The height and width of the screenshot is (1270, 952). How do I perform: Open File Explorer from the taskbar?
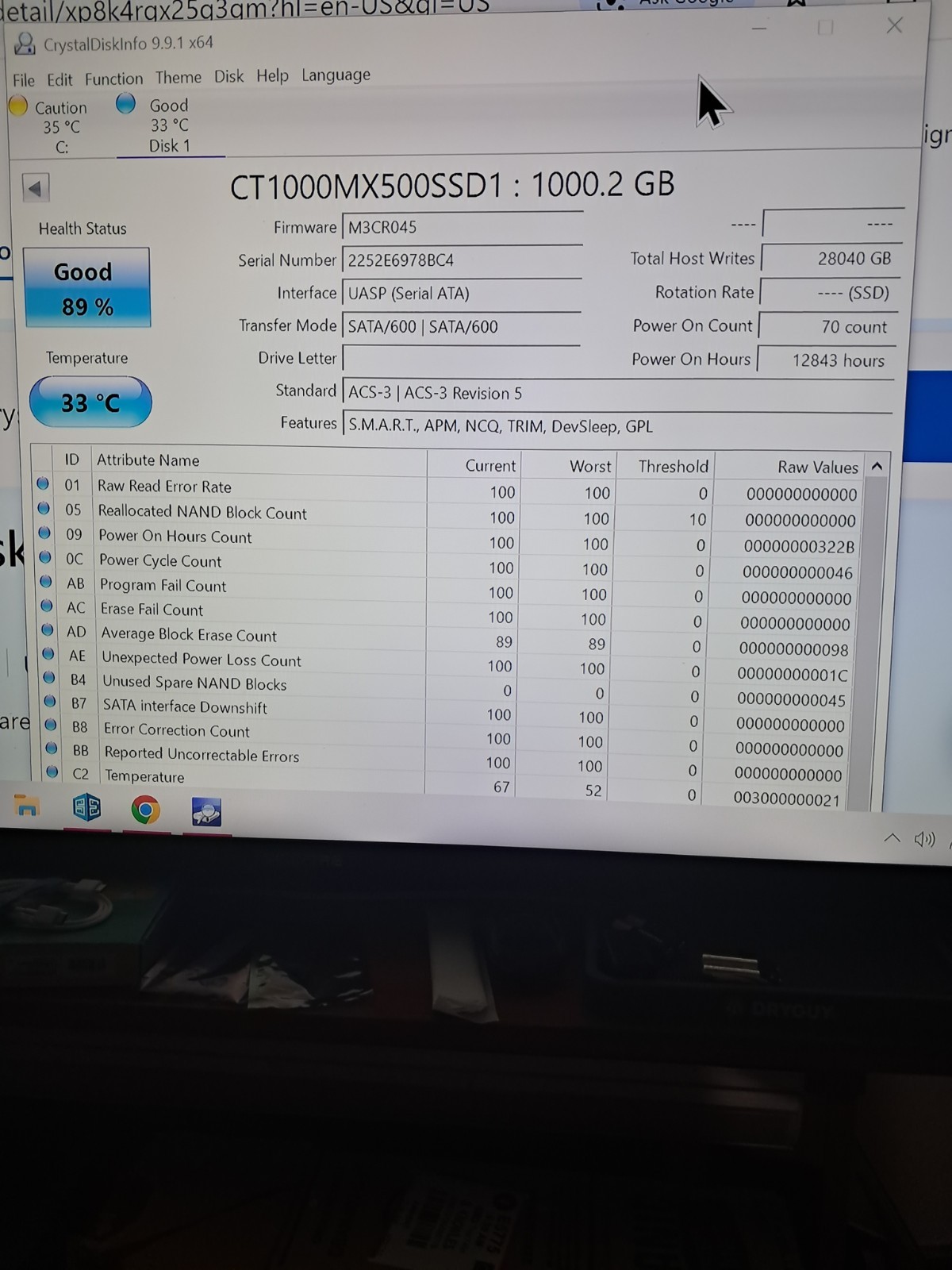[27, 806]
